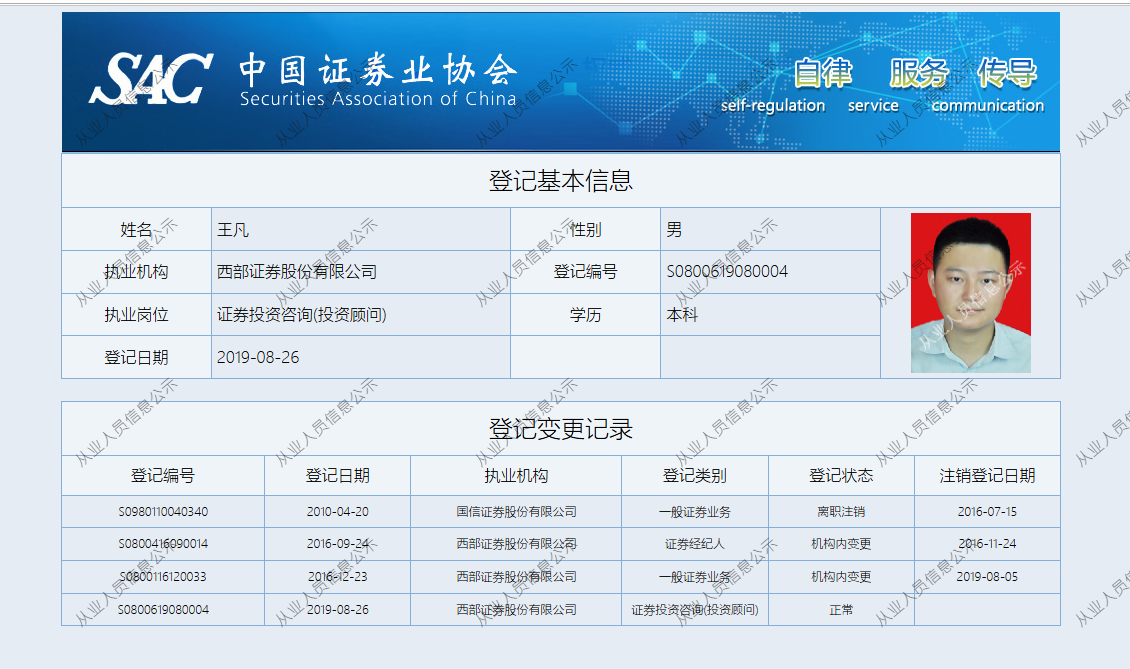This screenshot has height=669, width=1130.
Task: Click the 登记状态 column header
Action: (841, 476)
